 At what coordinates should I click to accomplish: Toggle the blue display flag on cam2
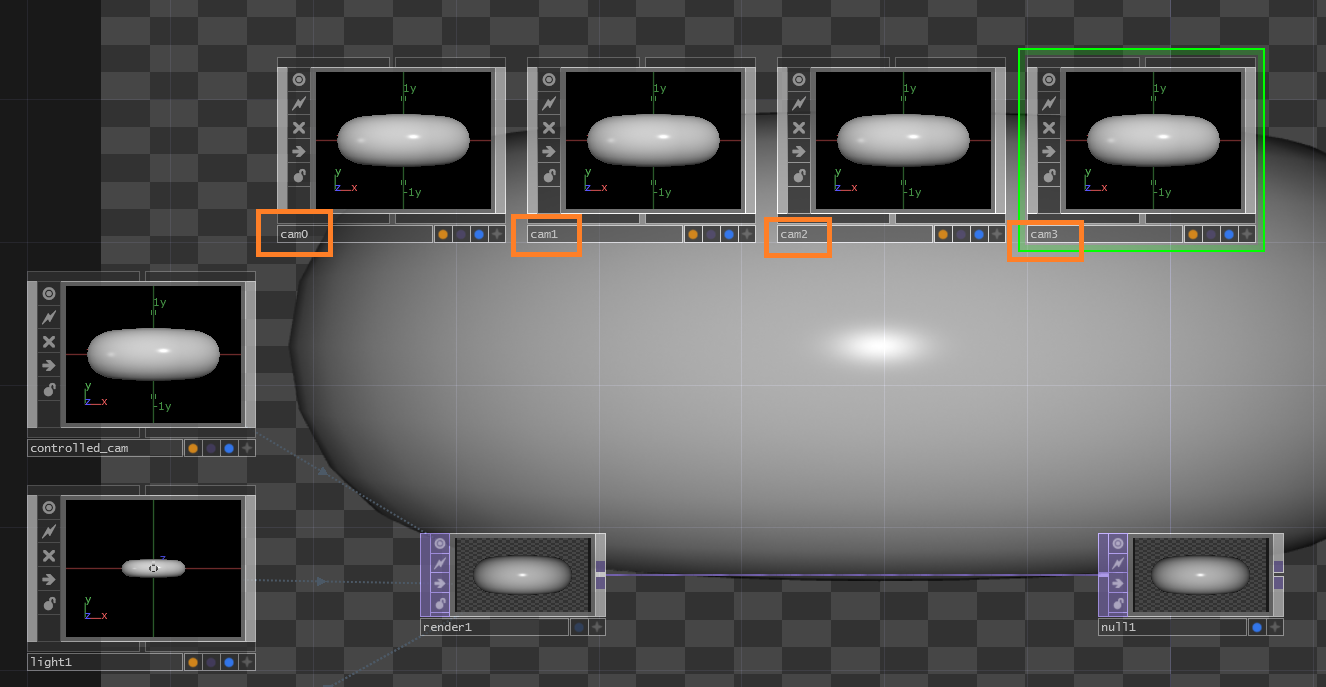point(979,234)
